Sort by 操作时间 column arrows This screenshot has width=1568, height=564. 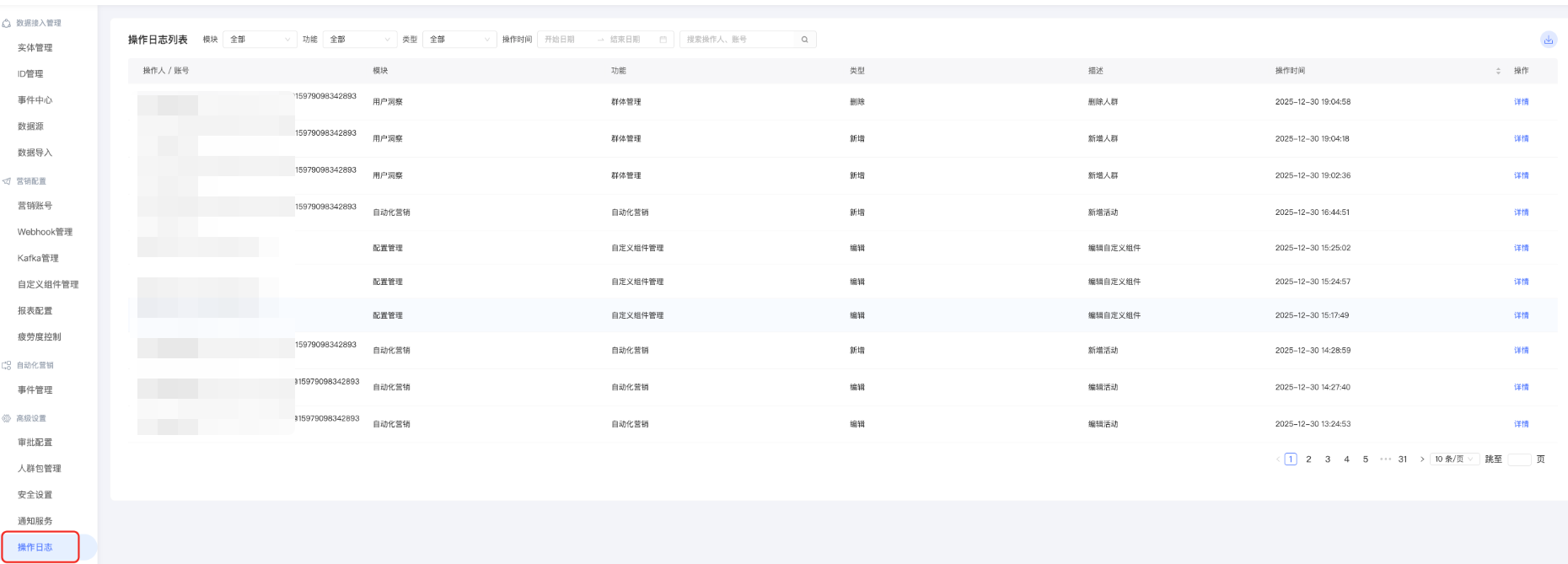[1498, 71]
